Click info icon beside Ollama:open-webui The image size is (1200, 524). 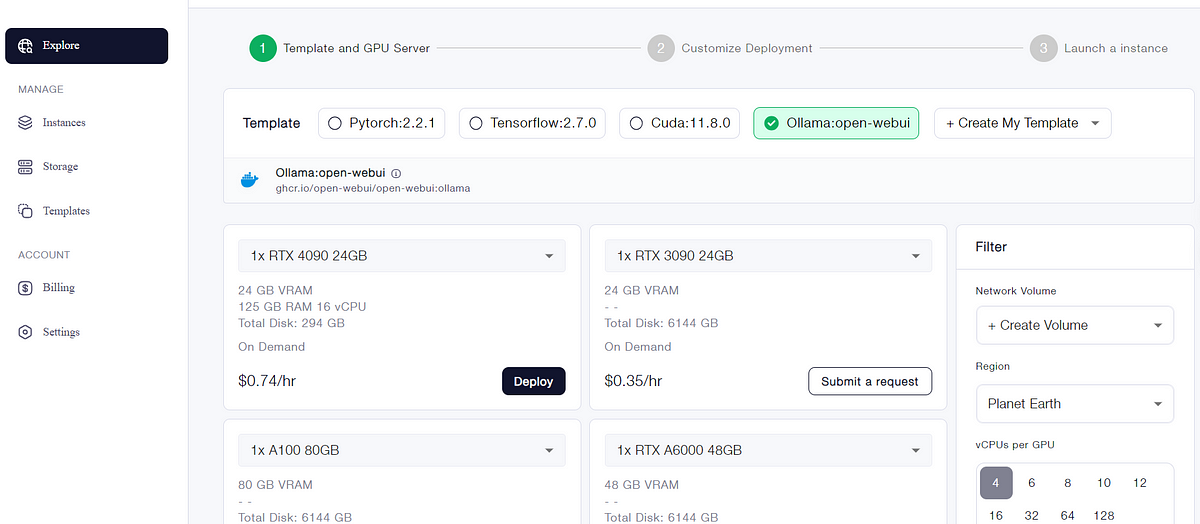[396, 173]
